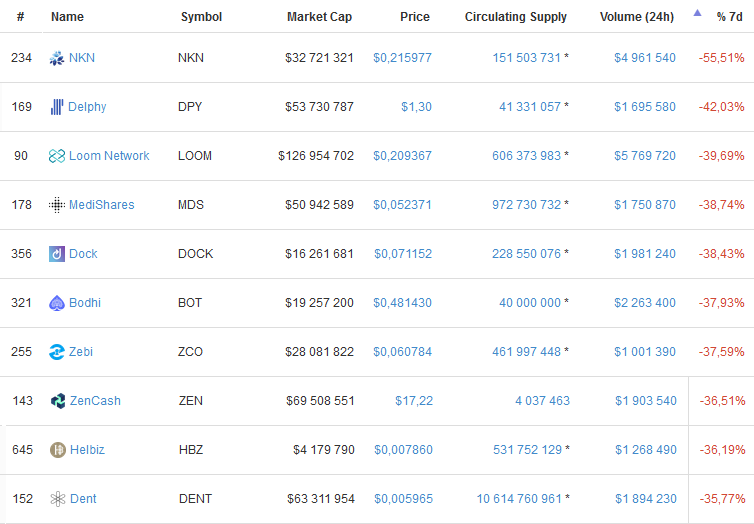Click the NKN coin logo icon
Image resolution: width=754 pixels, height=524 pixels.
tap(57, 58)
